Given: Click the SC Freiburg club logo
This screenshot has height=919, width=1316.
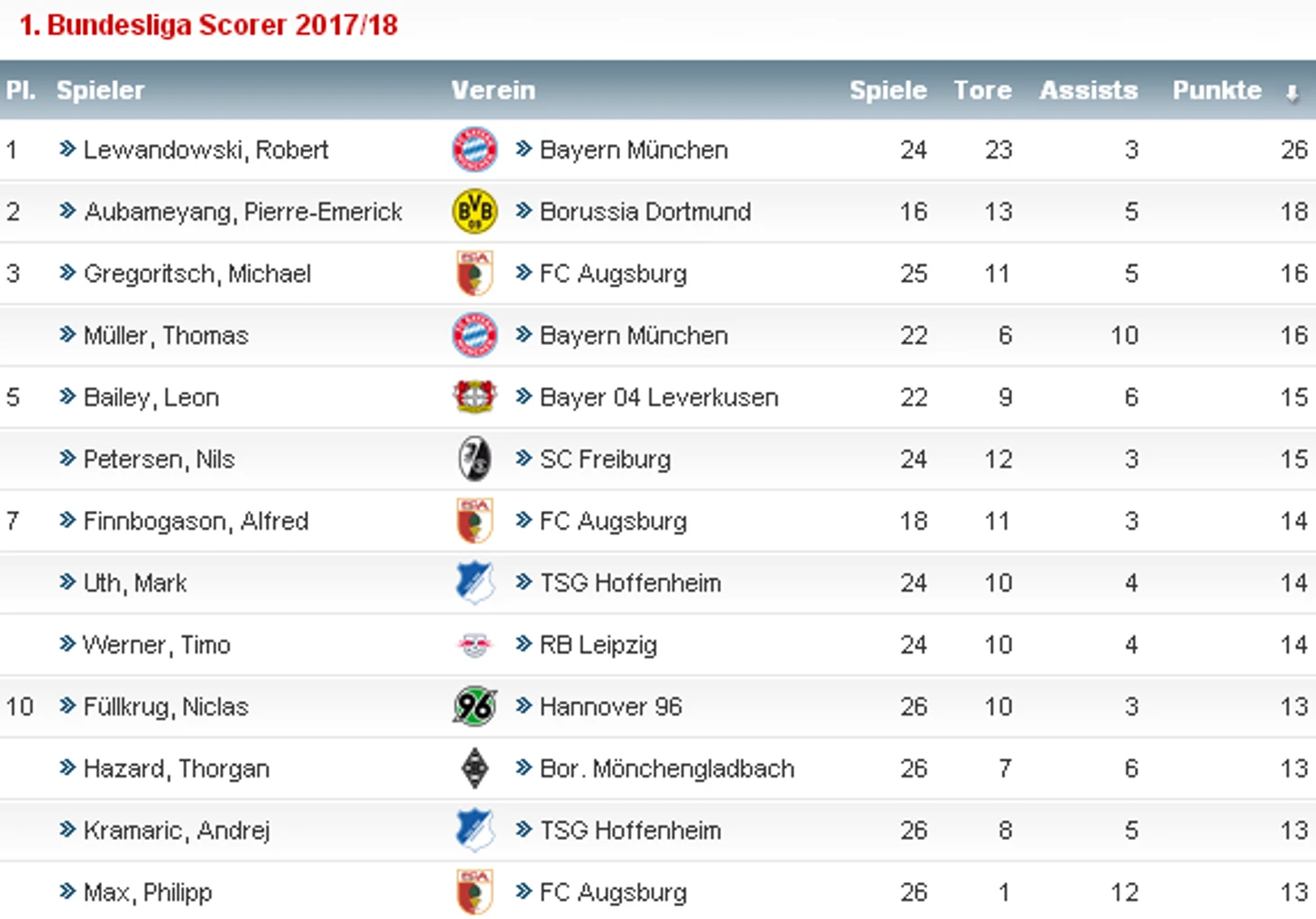Looking at the screenshot, I should tap(474, 459).
